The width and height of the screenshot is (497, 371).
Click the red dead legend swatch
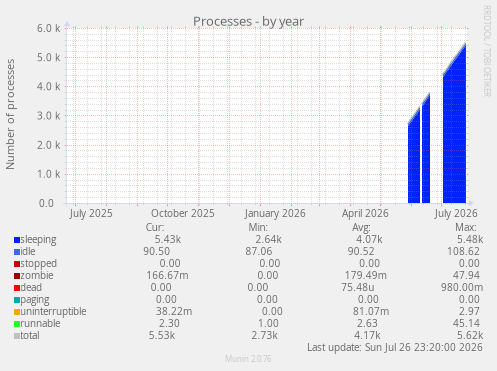click(17, 288)
